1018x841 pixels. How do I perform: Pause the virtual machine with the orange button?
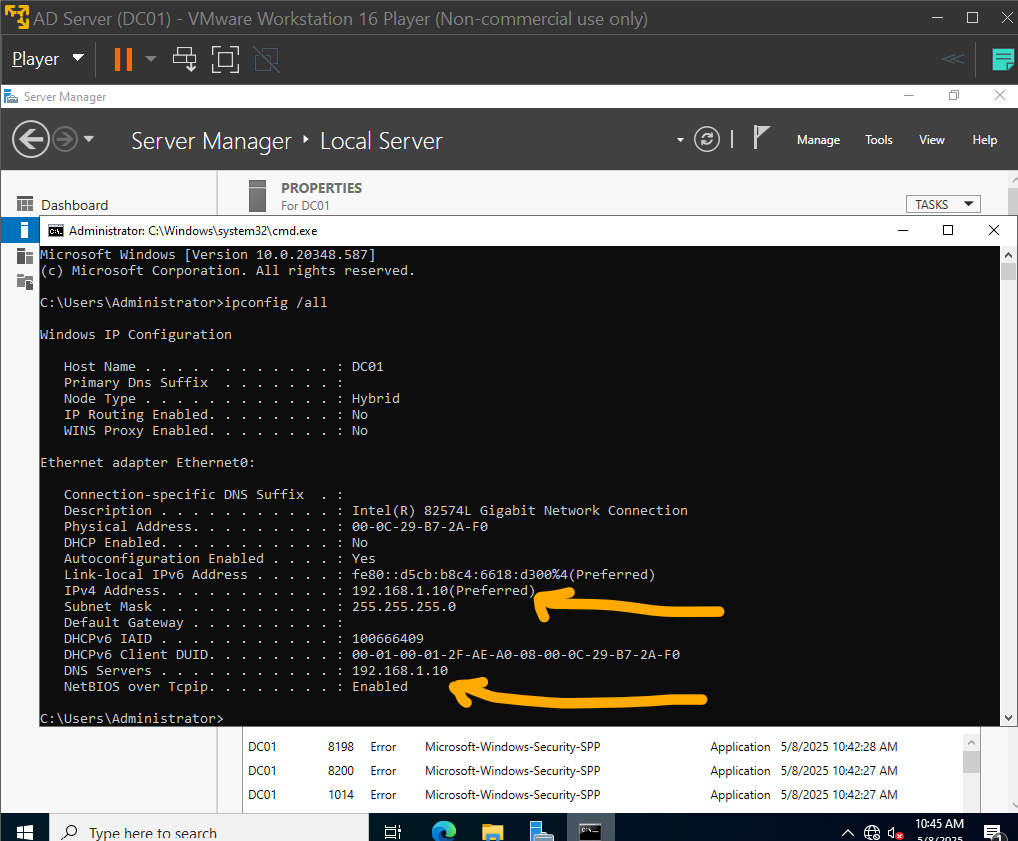(x=123, y=59)
